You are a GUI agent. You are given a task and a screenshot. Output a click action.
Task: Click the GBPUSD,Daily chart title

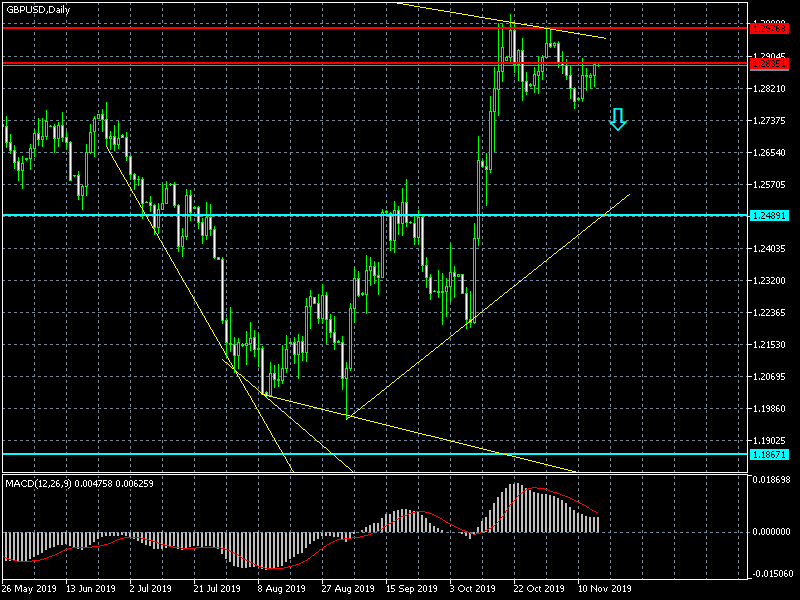[x=38, y=10]
